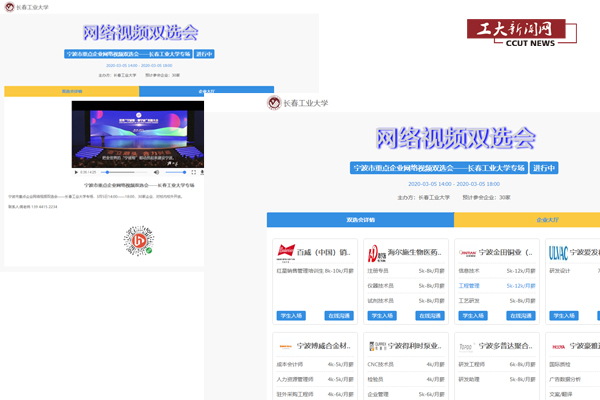Click 在线沟通 on the 海尔施生物医药 card

430,315
